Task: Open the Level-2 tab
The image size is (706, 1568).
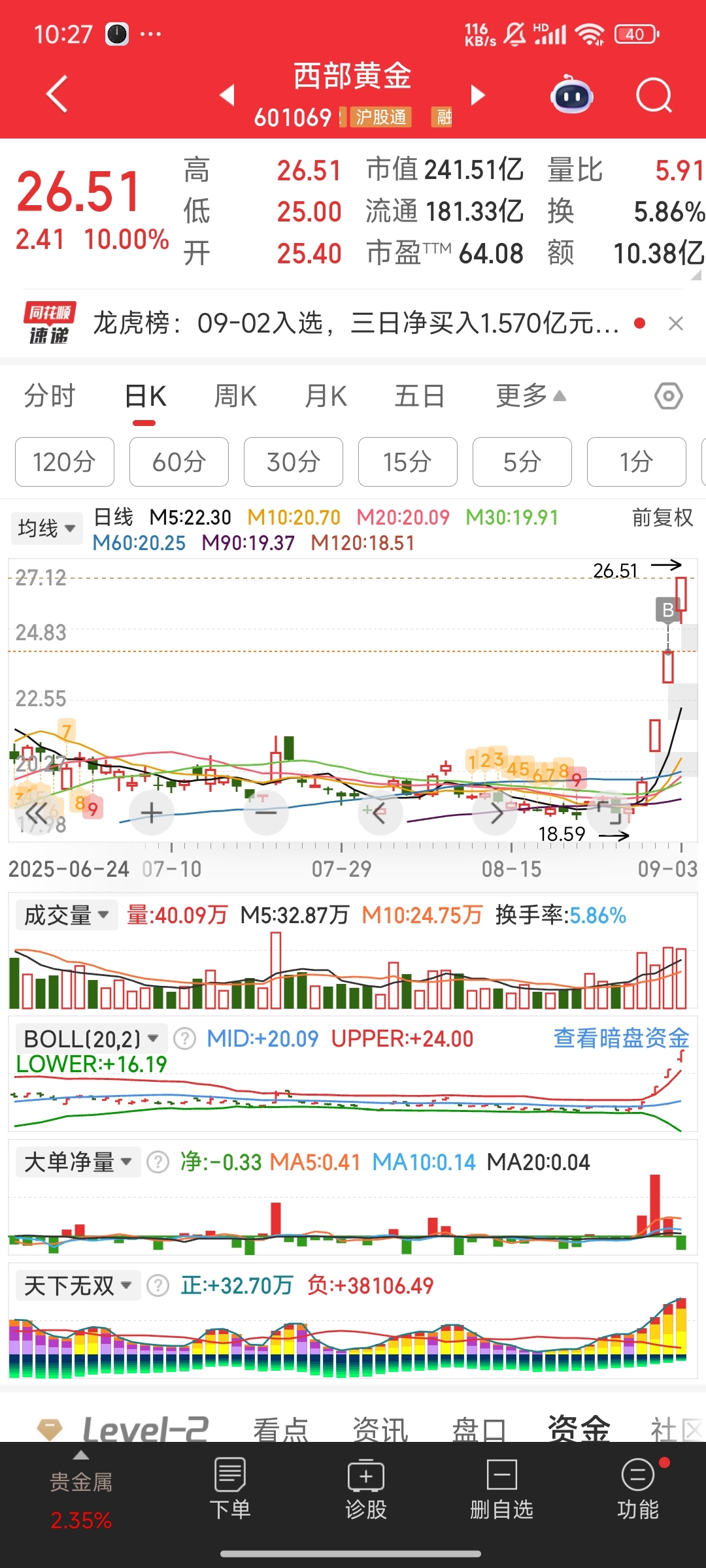Action: coord(145,1429)
